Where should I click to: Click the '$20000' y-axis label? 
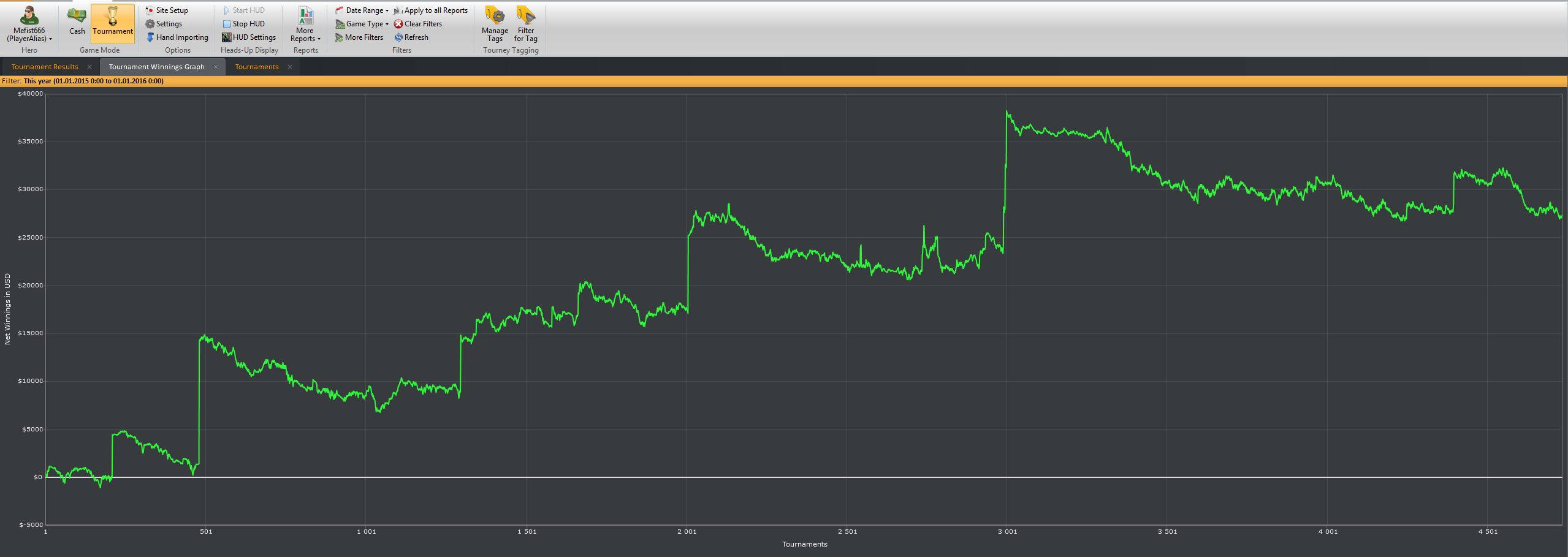[31, 286]
